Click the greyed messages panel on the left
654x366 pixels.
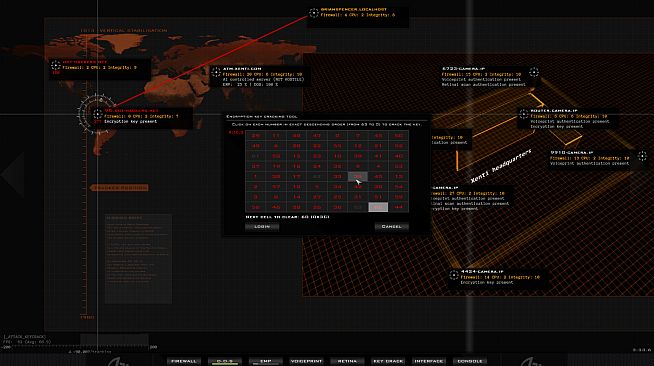click(x=138, y=258)
